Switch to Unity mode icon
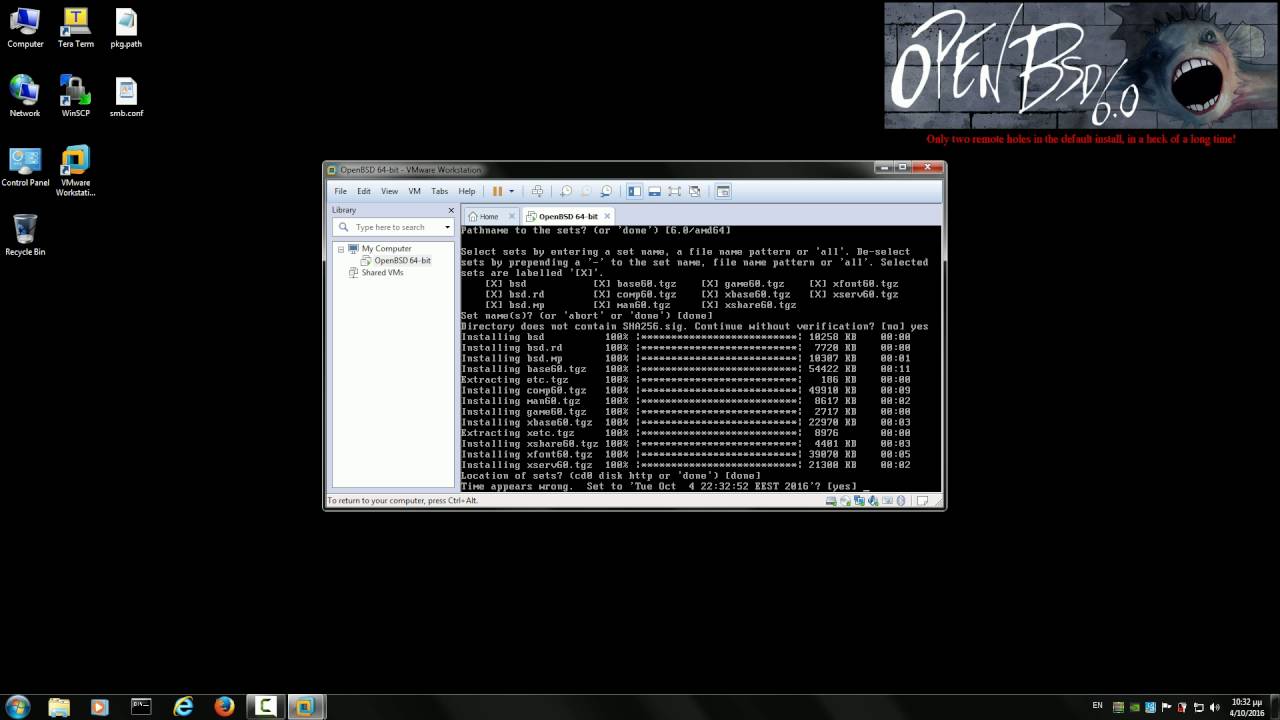Image resolution: width=1280 pixels, height=720 pixels. pos(694,191)
